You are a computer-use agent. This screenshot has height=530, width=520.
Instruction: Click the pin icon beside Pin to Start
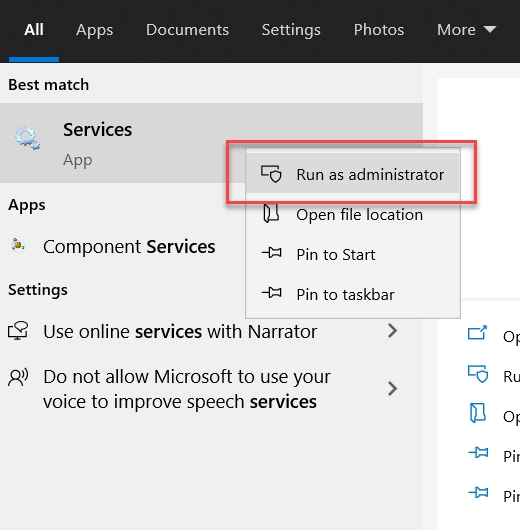(271, 253)
